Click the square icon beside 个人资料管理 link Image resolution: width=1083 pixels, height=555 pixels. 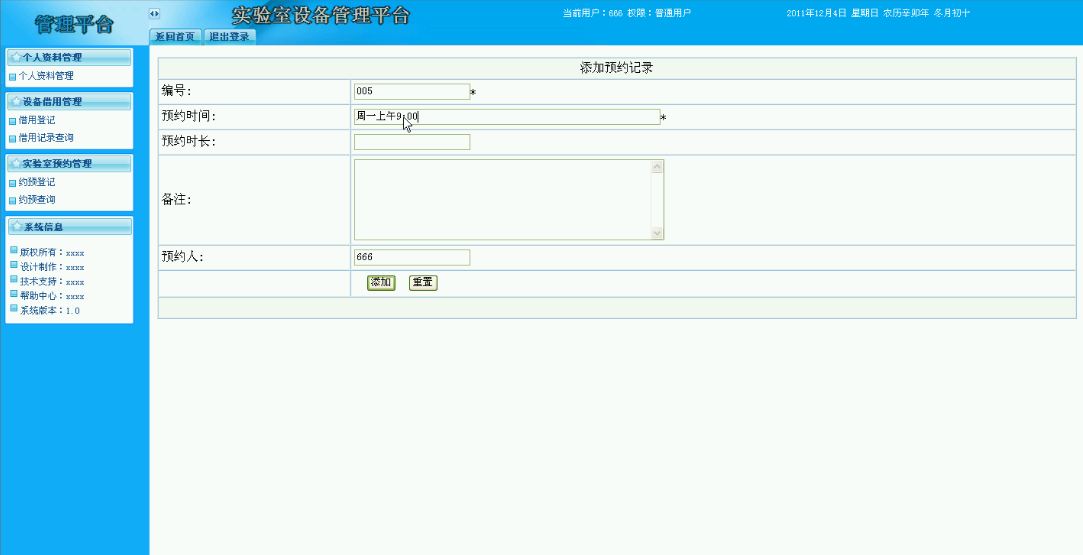point(12,77)
